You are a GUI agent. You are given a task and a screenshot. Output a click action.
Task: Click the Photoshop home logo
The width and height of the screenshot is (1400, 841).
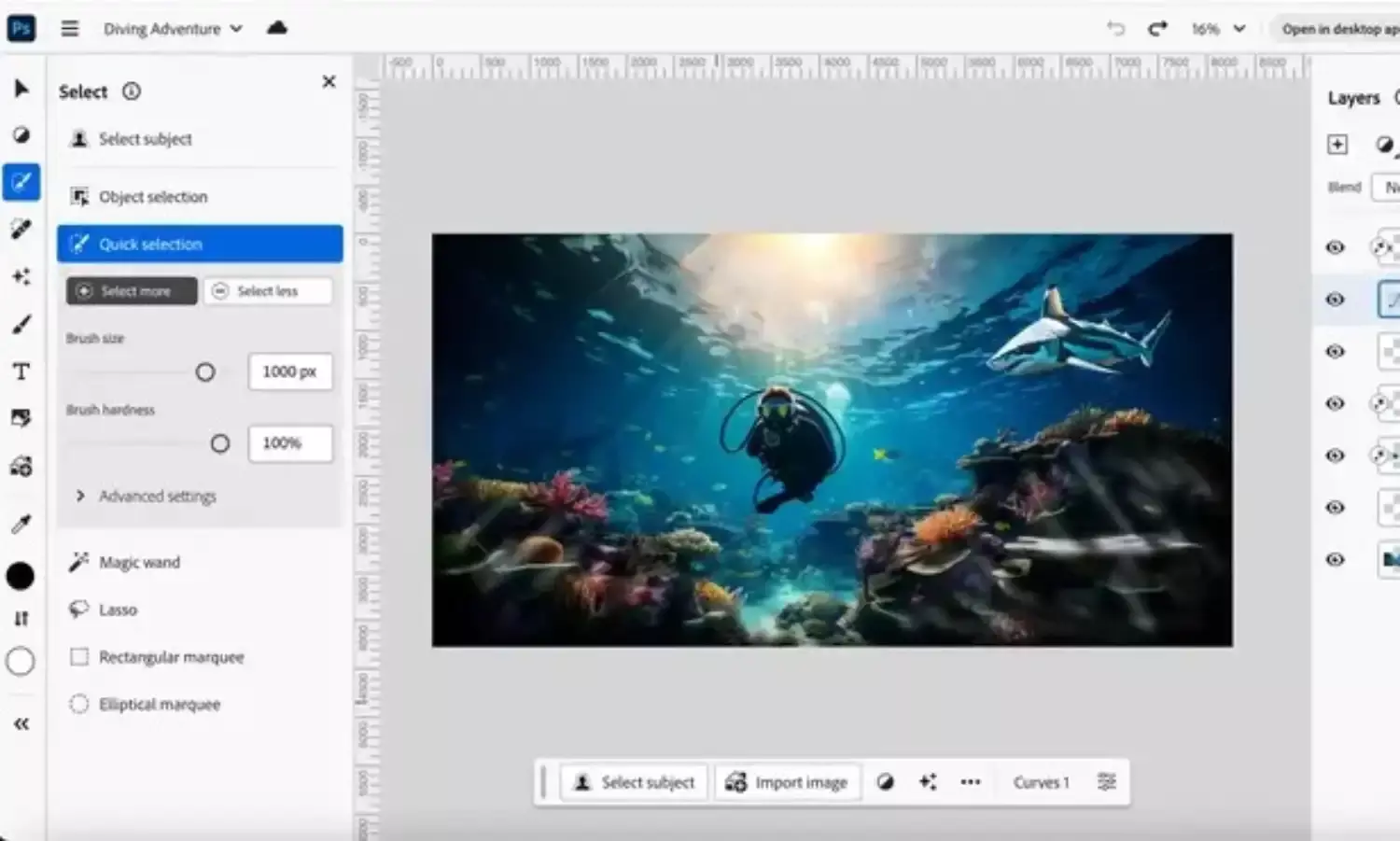[x=21, y=28]
